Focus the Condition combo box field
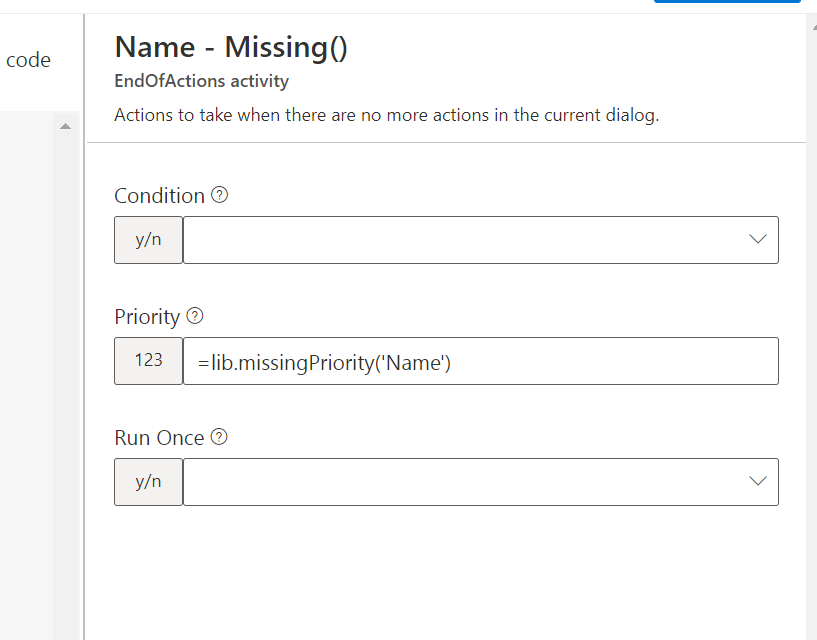 460,240
